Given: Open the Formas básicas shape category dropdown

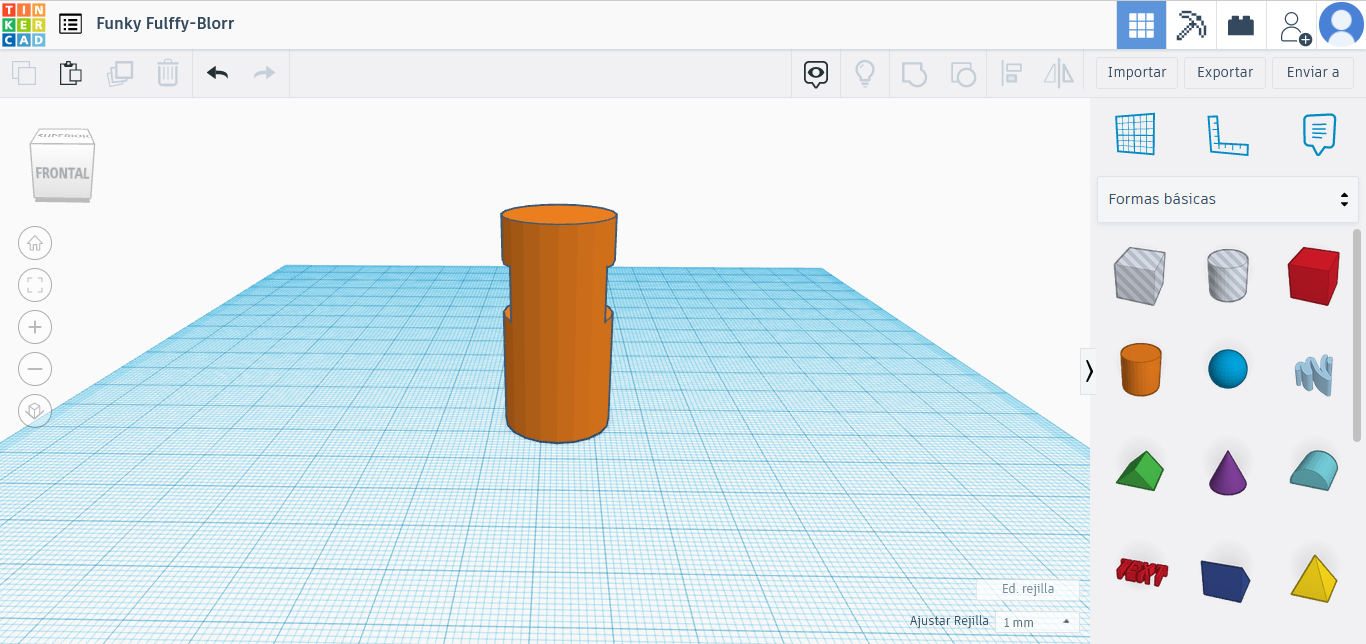Looking at the screenshot, I should (1228, 199).
